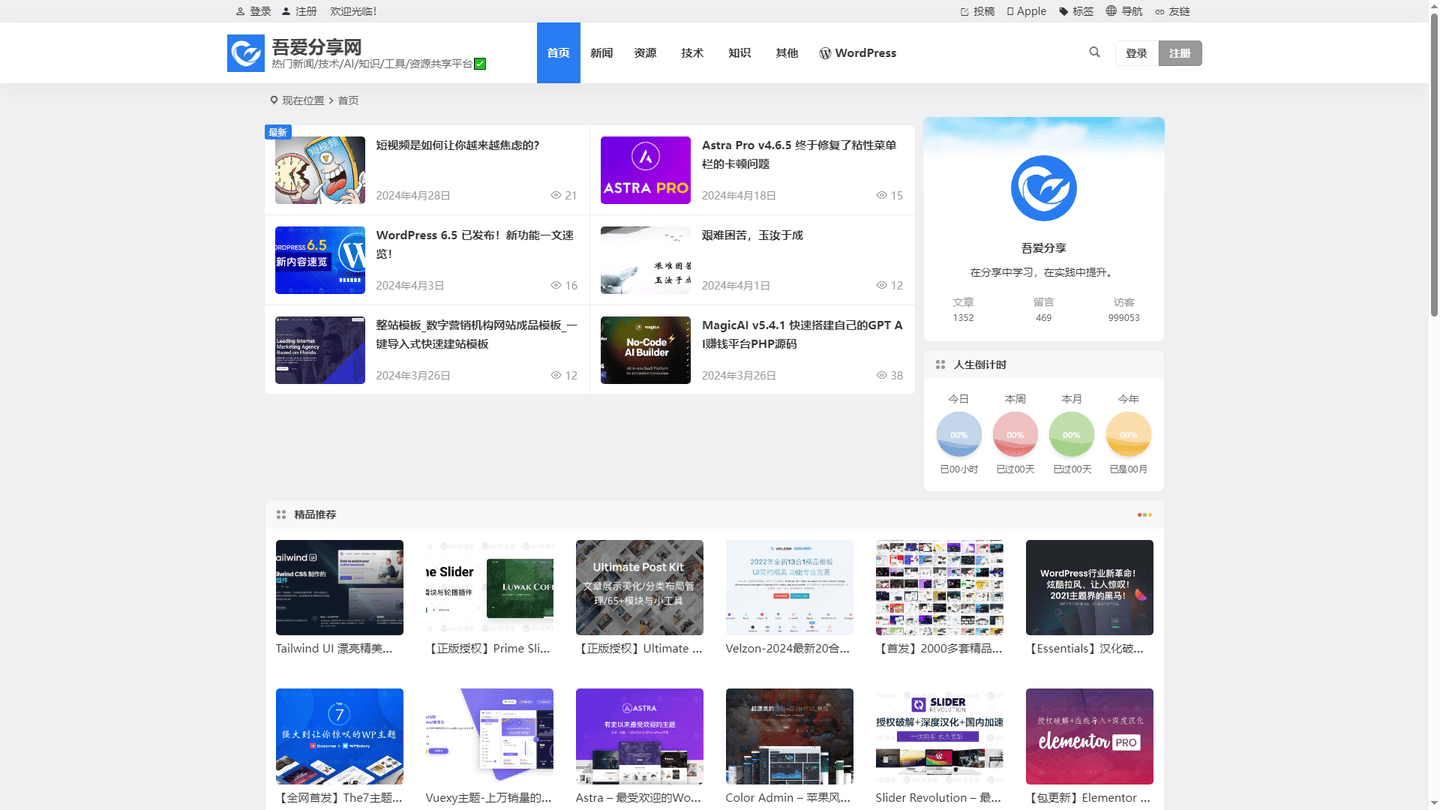This screenshot has width=1440, height=810.
Task: Open Slider Revolution card thumbnail
Action: 939,736
